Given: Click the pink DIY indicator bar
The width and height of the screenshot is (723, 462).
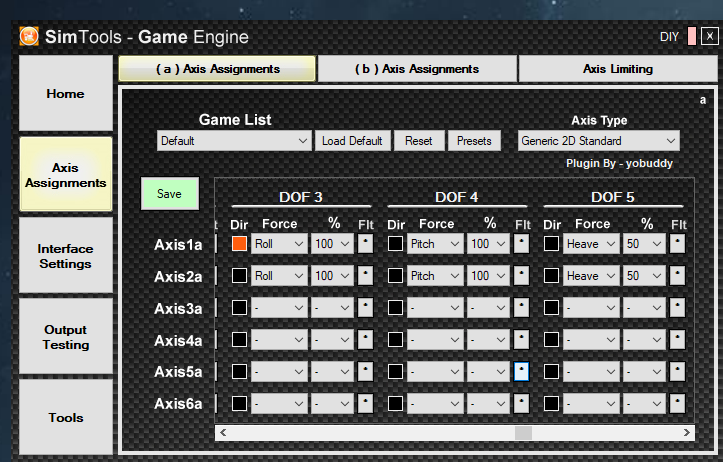Looking at the screenshot, I should pos(692,36).
